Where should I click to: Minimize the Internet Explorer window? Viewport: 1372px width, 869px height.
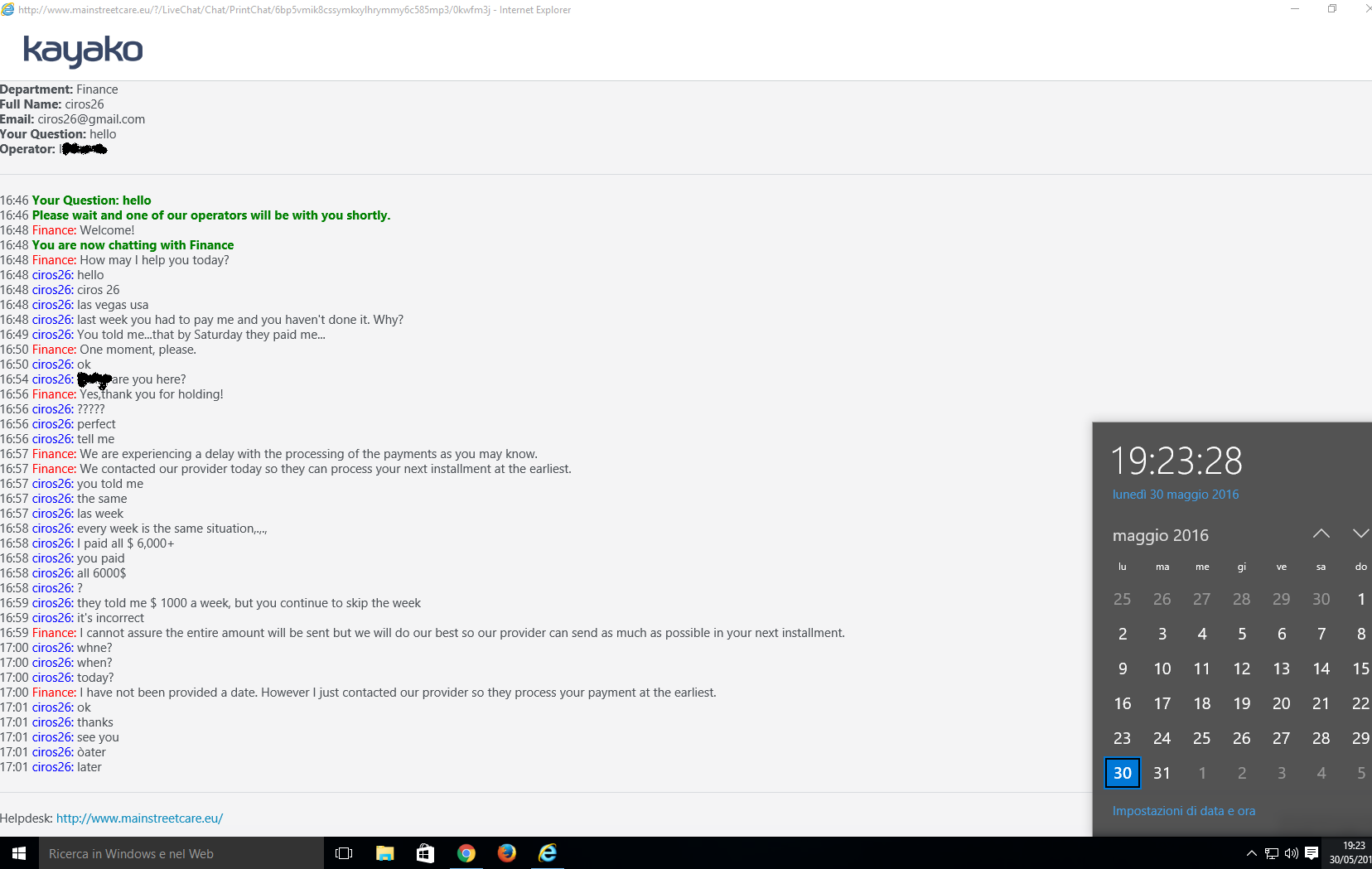(x=1295, y=9)
